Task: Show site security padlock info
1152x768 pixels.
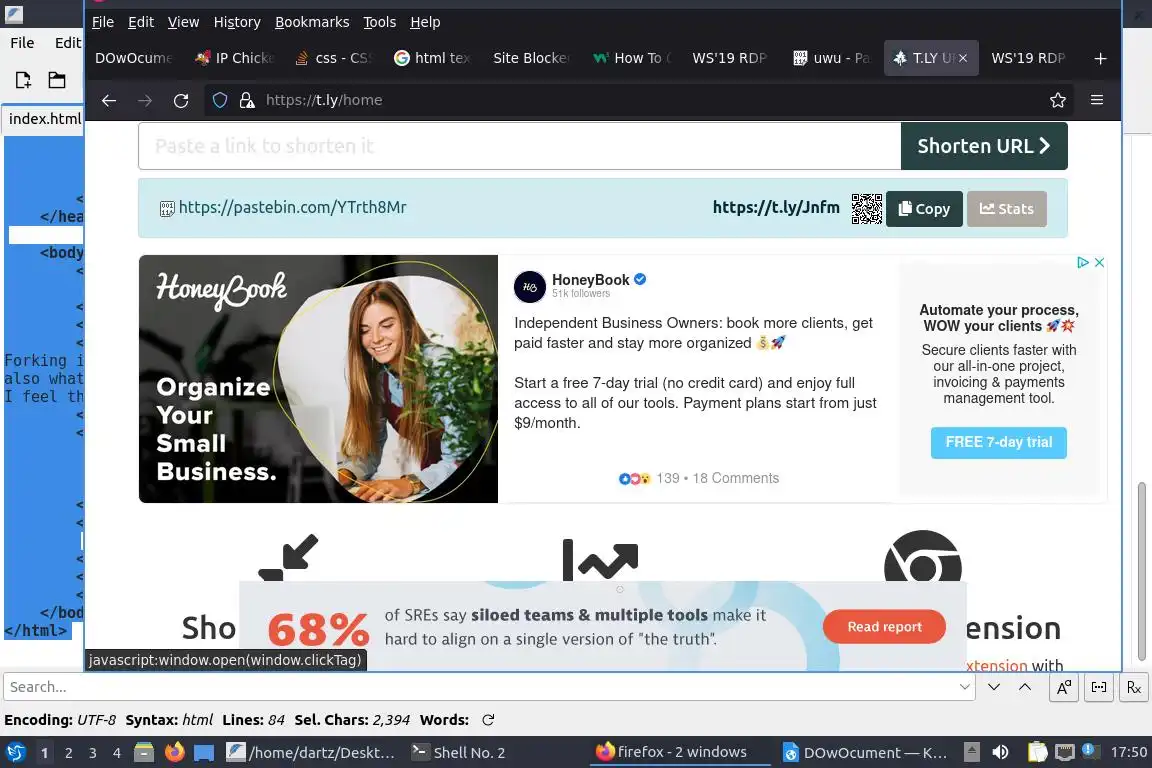Action: point(247,100)
